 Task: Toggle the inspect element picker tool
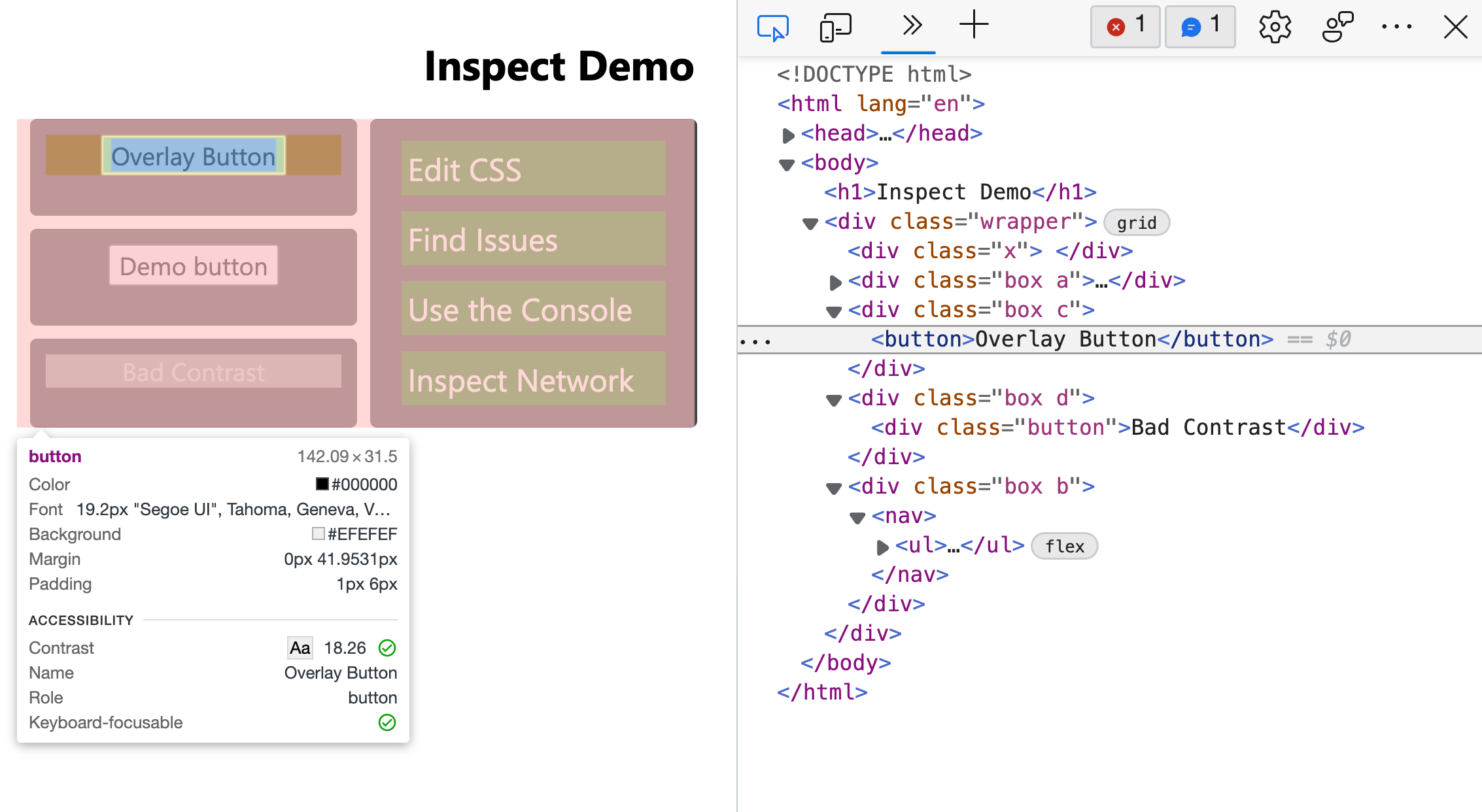(x=772, y=27)
